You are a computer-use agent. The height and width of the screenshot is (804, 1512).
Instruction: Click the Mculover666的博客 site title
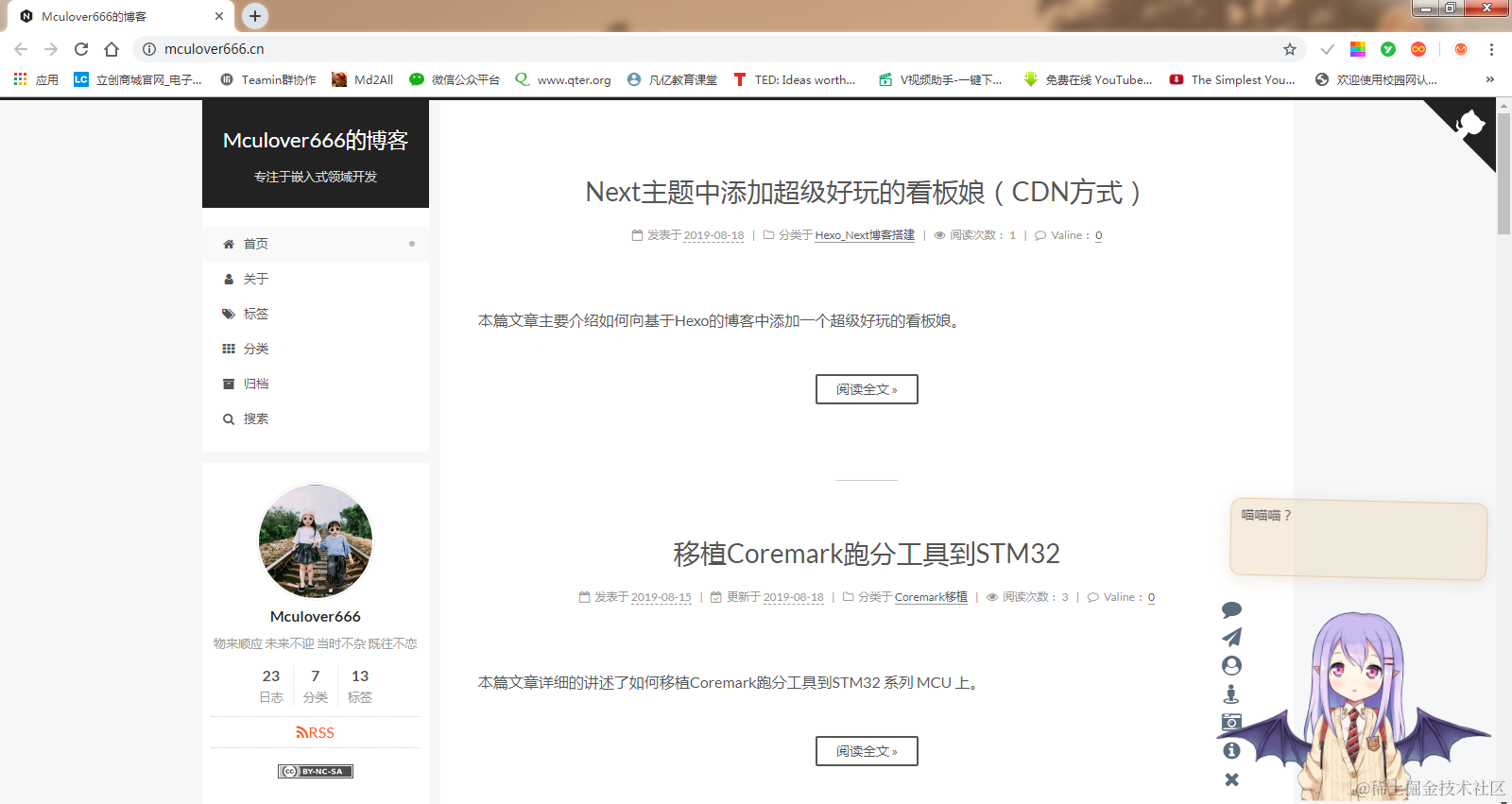coord(316,141)
